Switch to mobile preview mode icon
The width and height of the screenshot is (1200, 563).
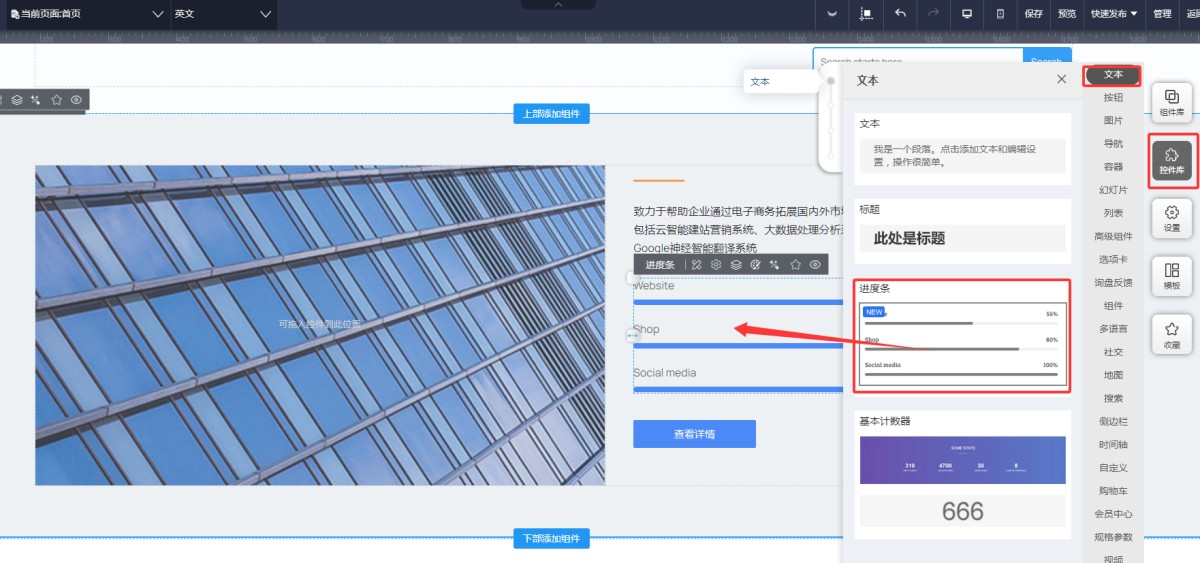coord(1000,14)
